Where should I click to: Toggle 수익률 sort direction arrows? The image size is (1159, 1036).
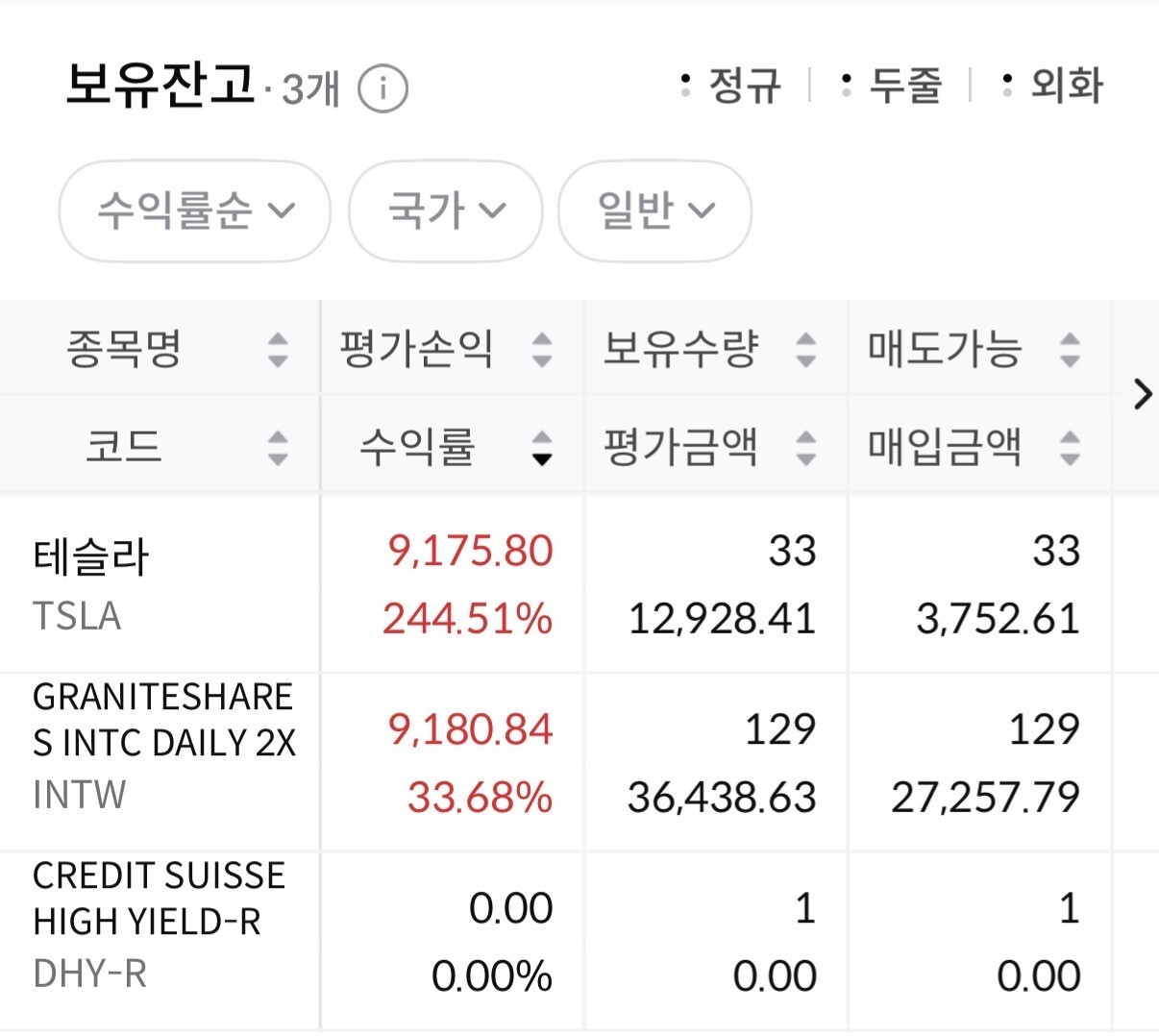[x=542, y=447]
